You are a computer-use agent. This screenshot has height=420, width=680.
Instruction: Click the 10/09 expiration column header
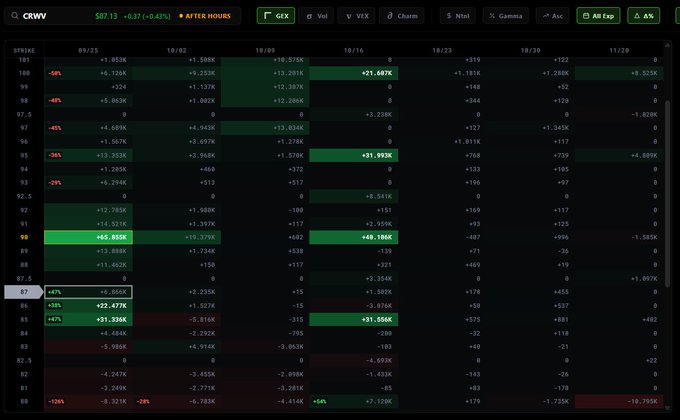tap(265, 50)
